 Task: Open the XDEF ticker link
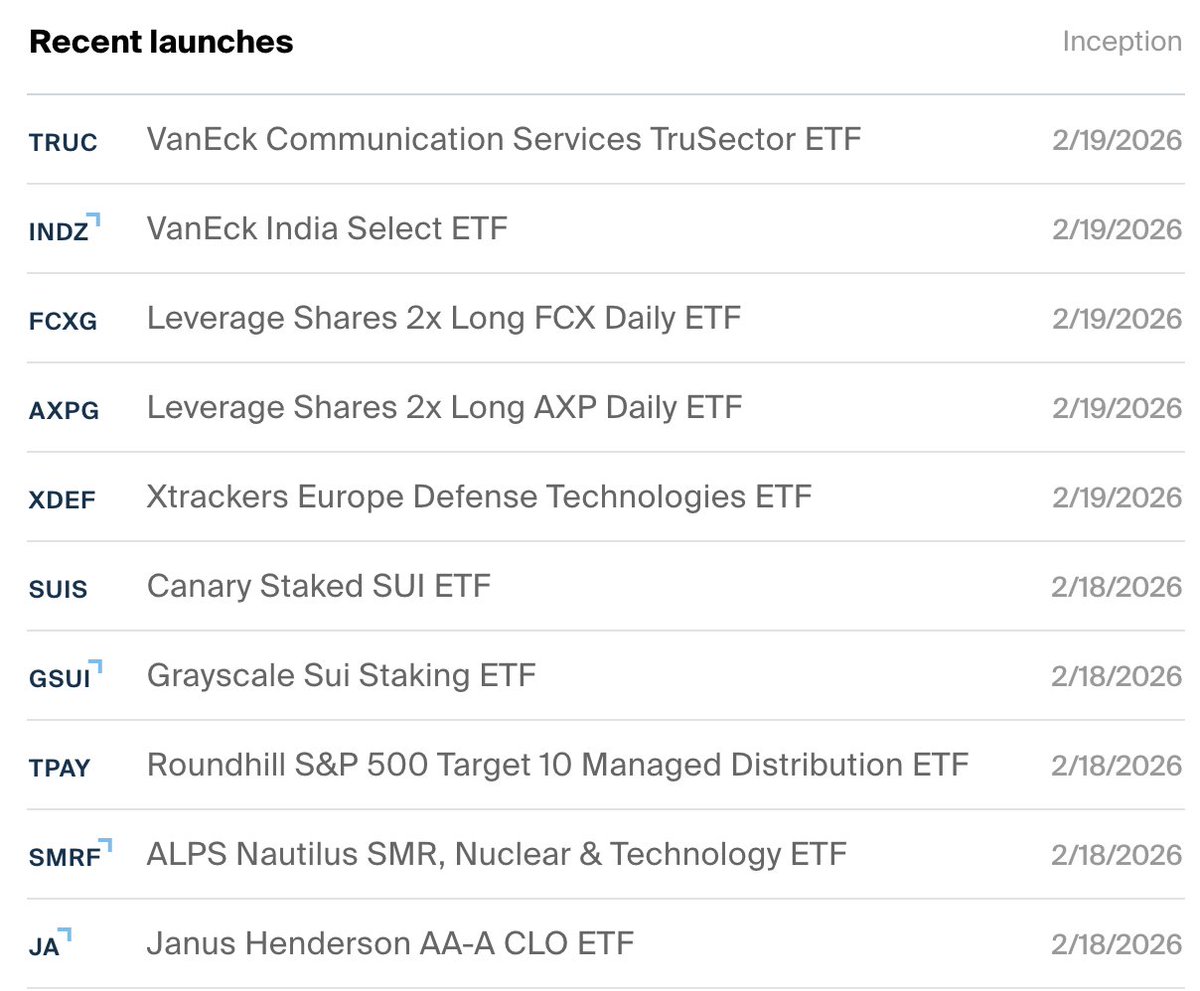62,499
